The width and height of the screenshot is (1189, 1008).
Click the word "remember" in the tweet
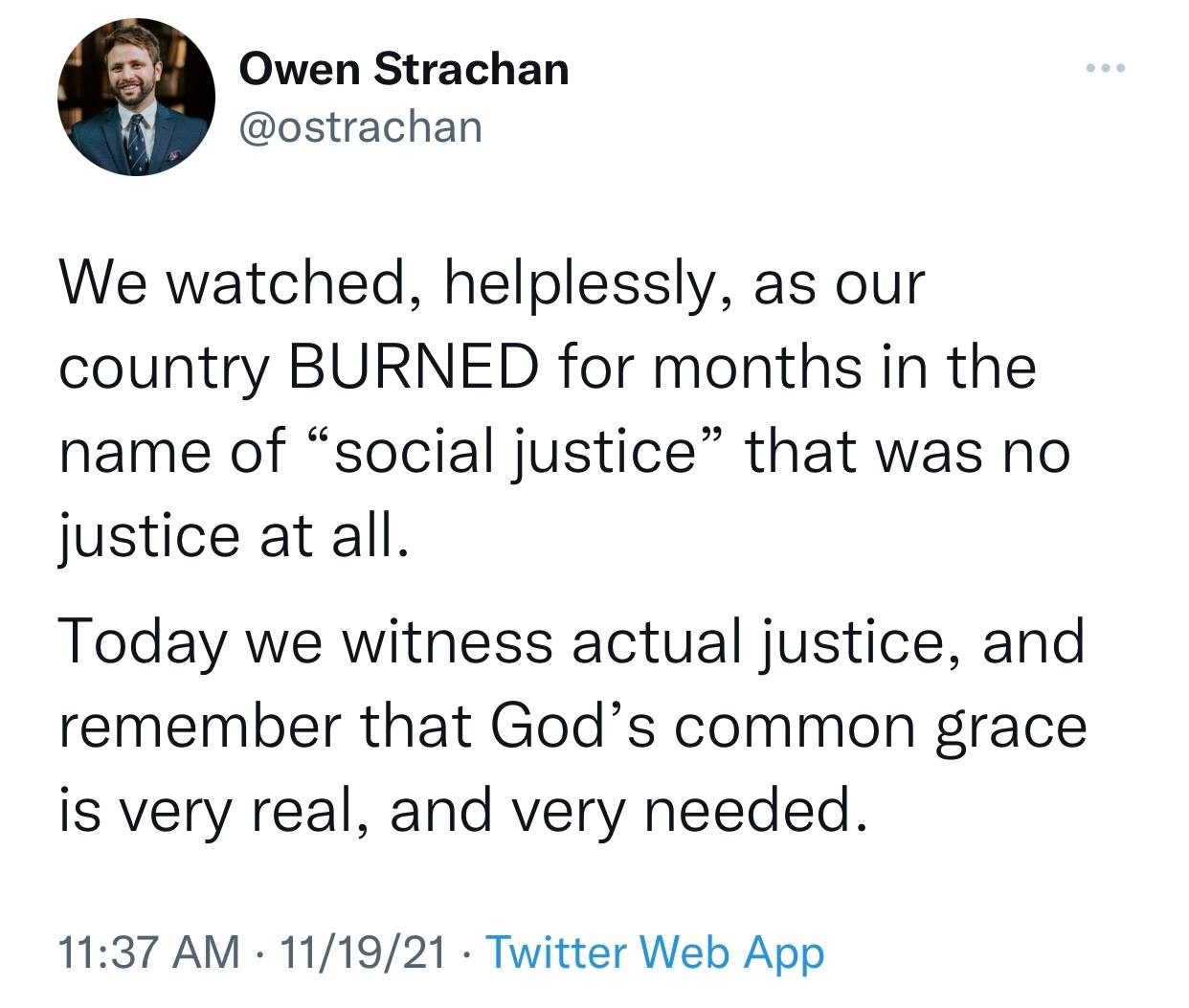coord(198,726)
